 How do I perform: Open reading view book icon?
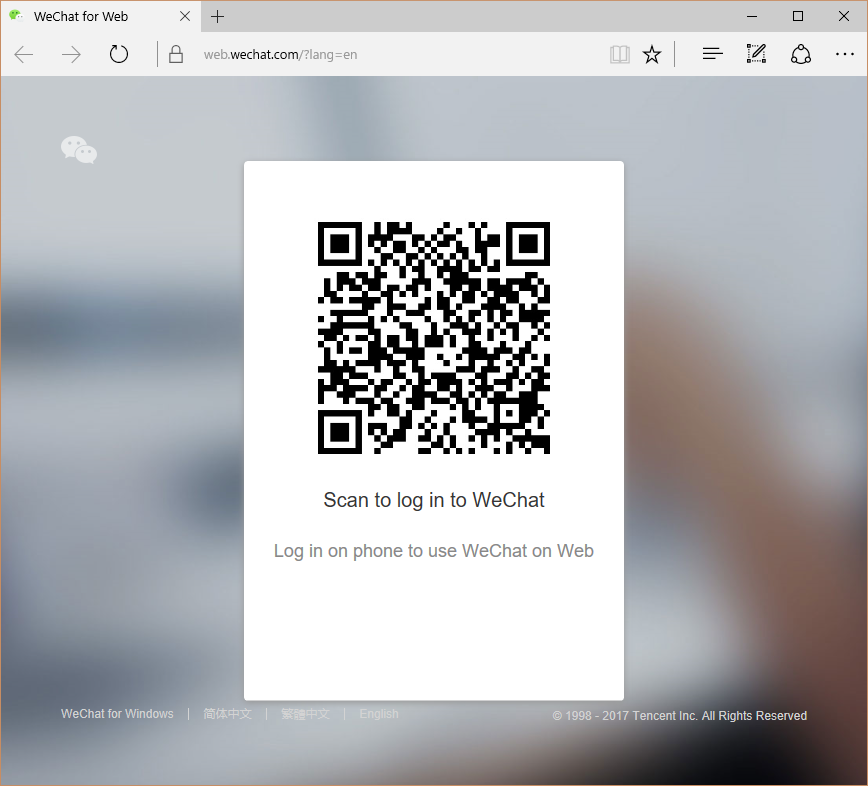[619, 54]
